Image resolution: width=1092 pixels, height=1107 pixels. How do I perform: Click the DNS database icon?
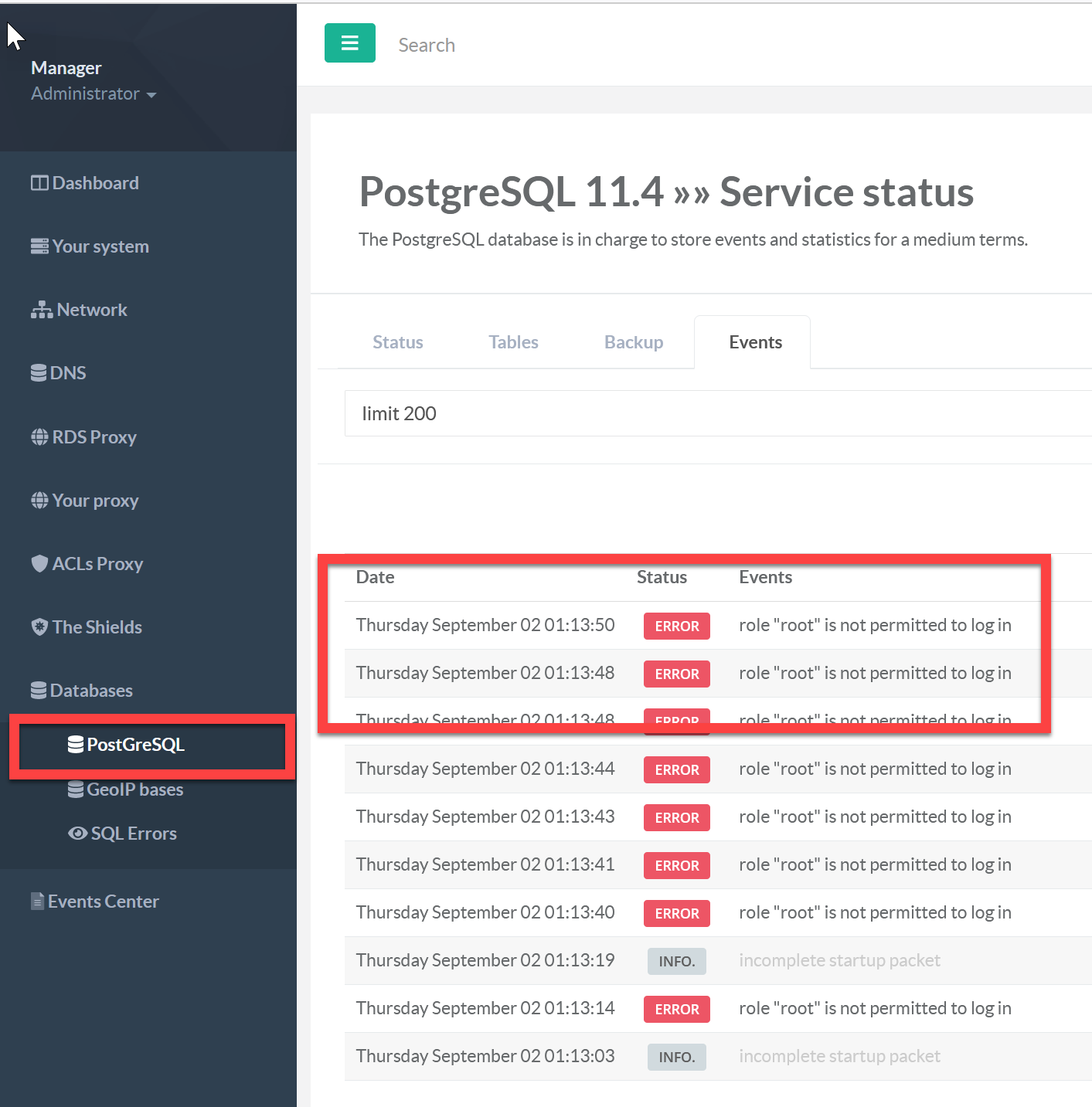[x=39, y=373]
